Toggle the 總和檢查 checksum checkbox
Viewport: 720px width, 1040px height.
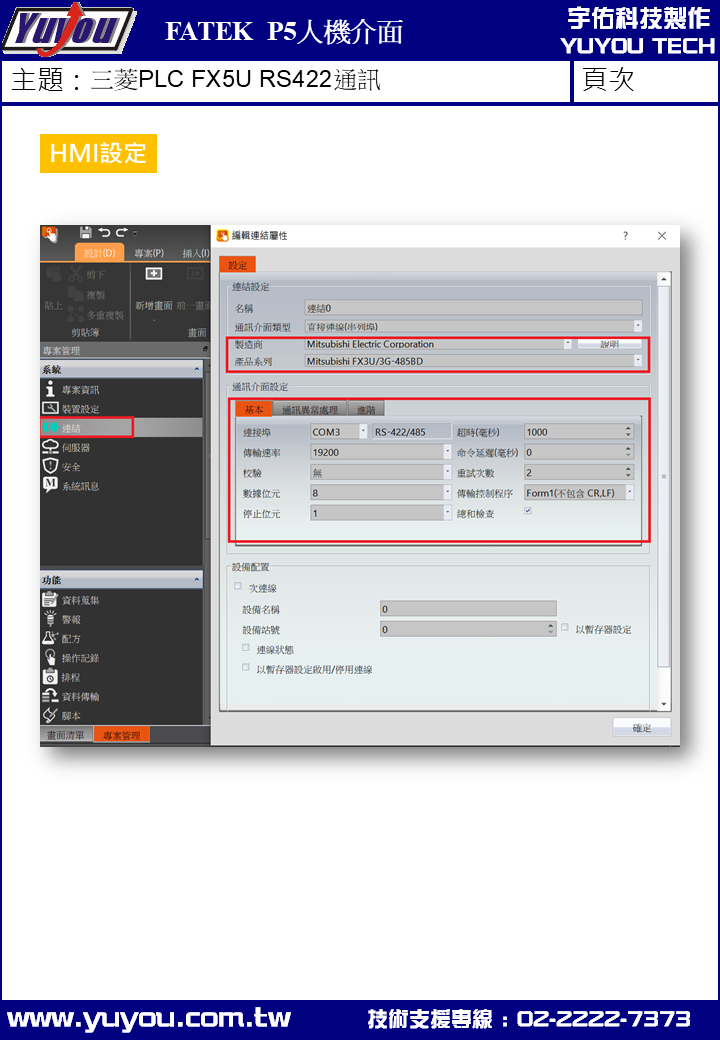click(x=528, y=511)
